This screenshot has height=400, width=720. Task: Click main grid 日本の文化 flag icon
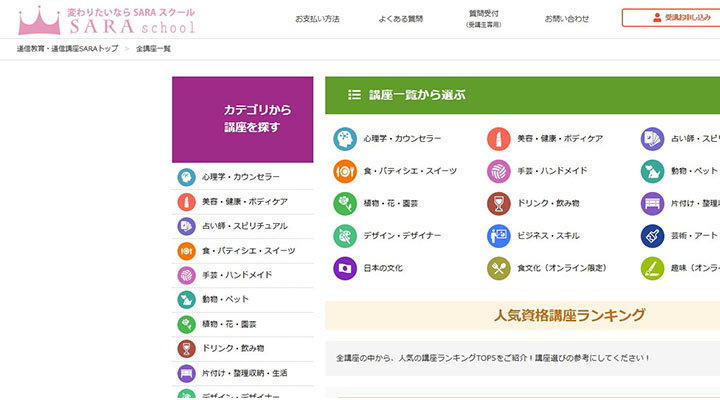(345, 268)
